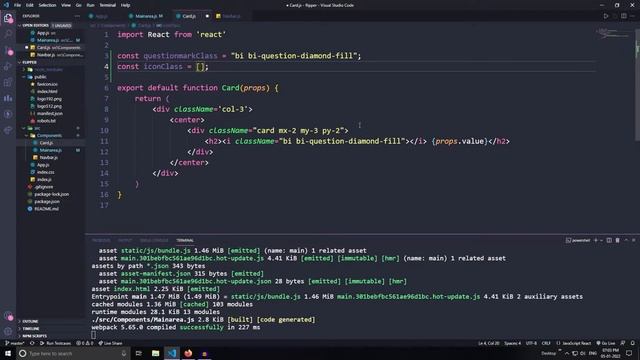Viewport: 640px width, 360px height.
Task: Click the UTF-8 encoding indicator
Action: click(x=531, y=343)
